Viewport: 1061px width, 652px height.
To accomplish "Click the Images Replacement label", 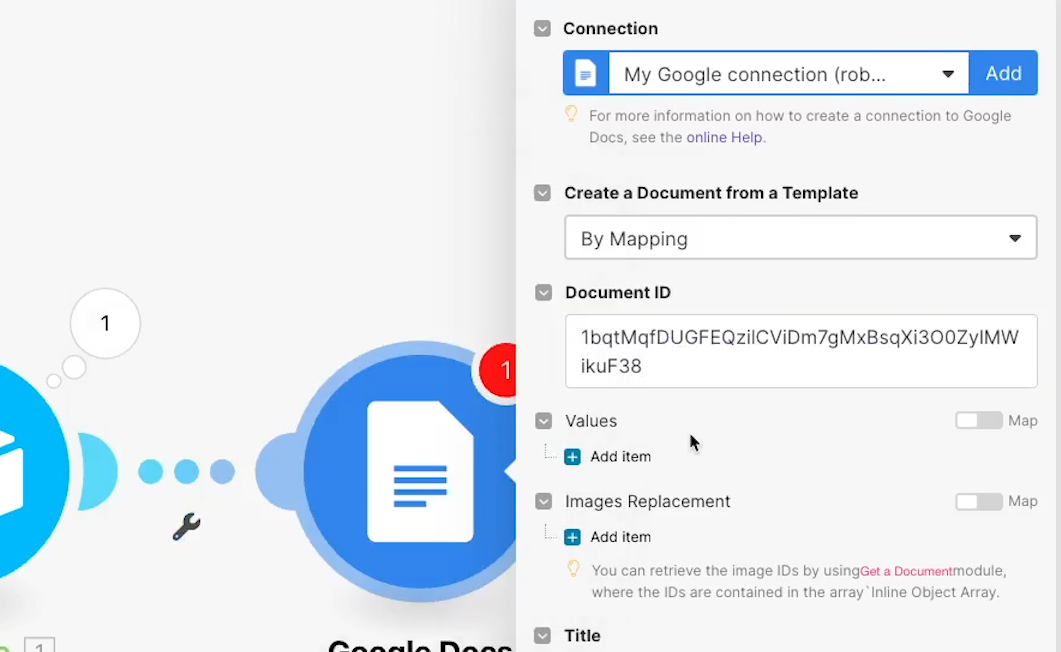I will [648, 501].
